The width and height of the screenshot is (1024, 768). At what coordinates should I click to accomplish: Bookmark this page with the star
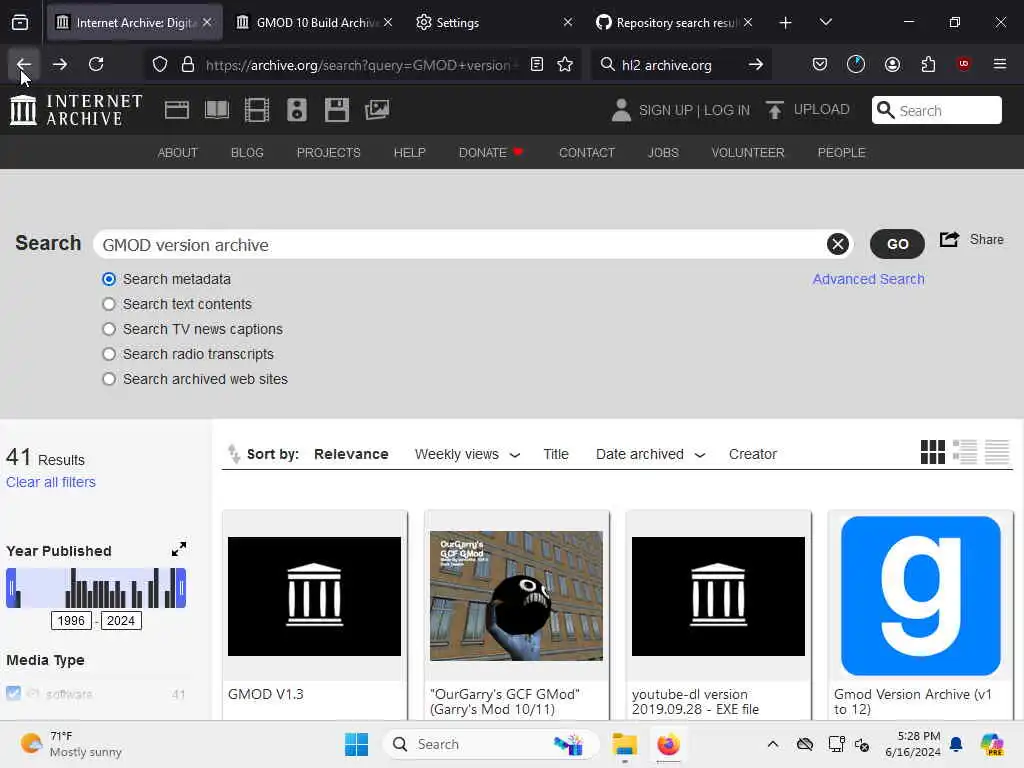(565, 64)
